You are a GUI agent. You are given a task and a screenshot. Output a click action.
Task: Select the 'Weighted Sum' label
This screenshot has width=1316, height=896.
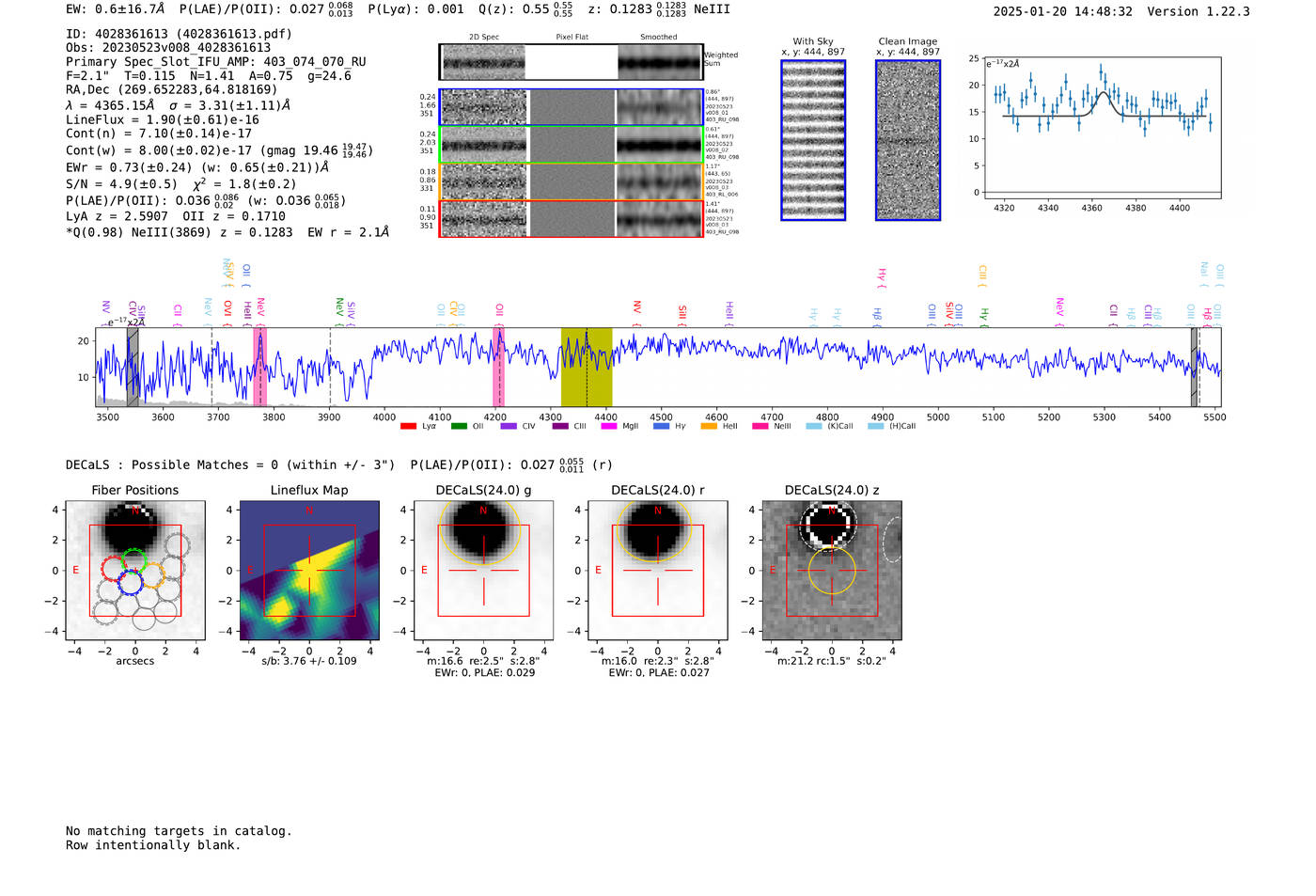pos(721,59)
